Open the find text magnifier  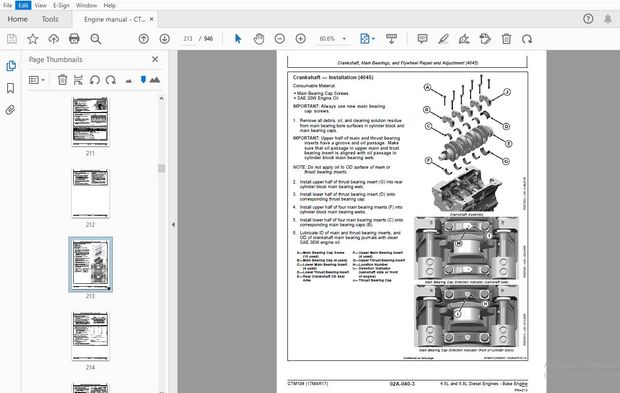(x=96, y=38)
